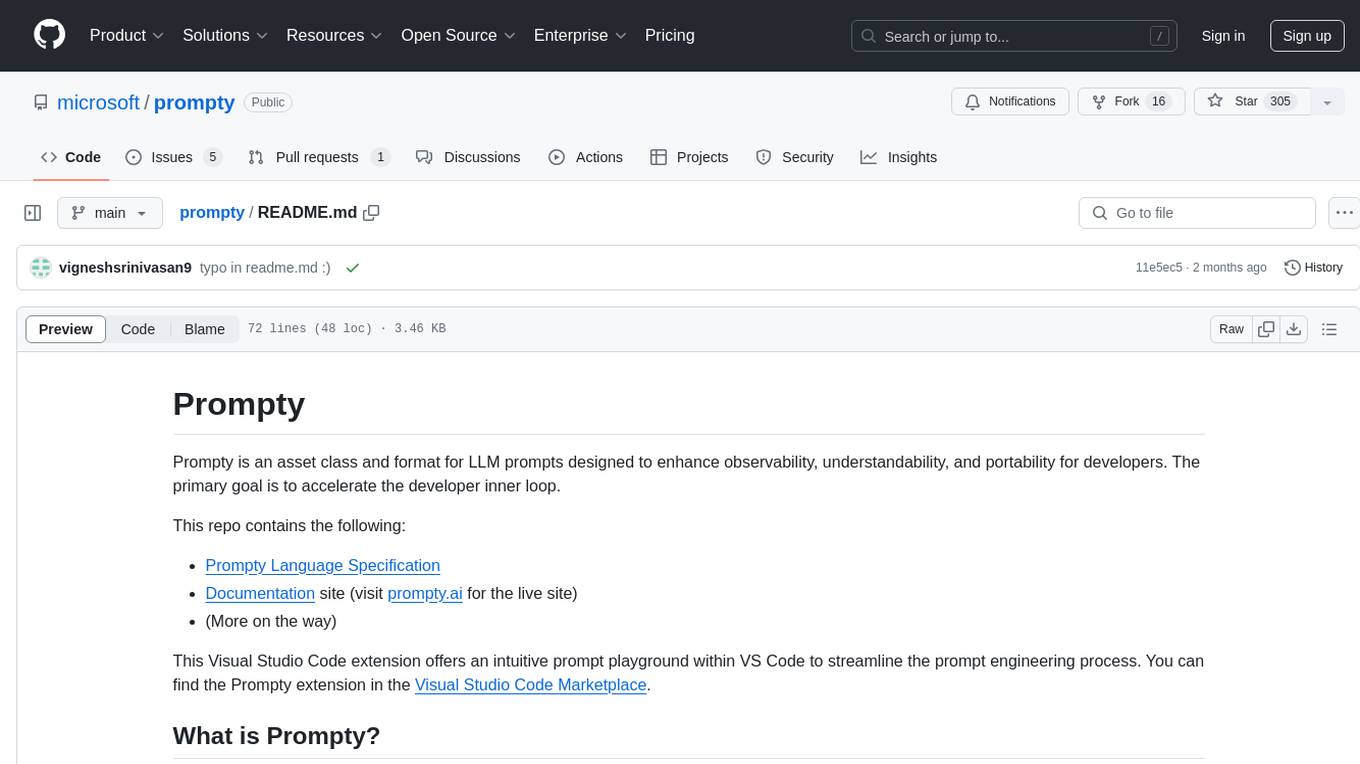1360x764 pixels.
Task: Switch to Code view
Action: click(138, 329)
